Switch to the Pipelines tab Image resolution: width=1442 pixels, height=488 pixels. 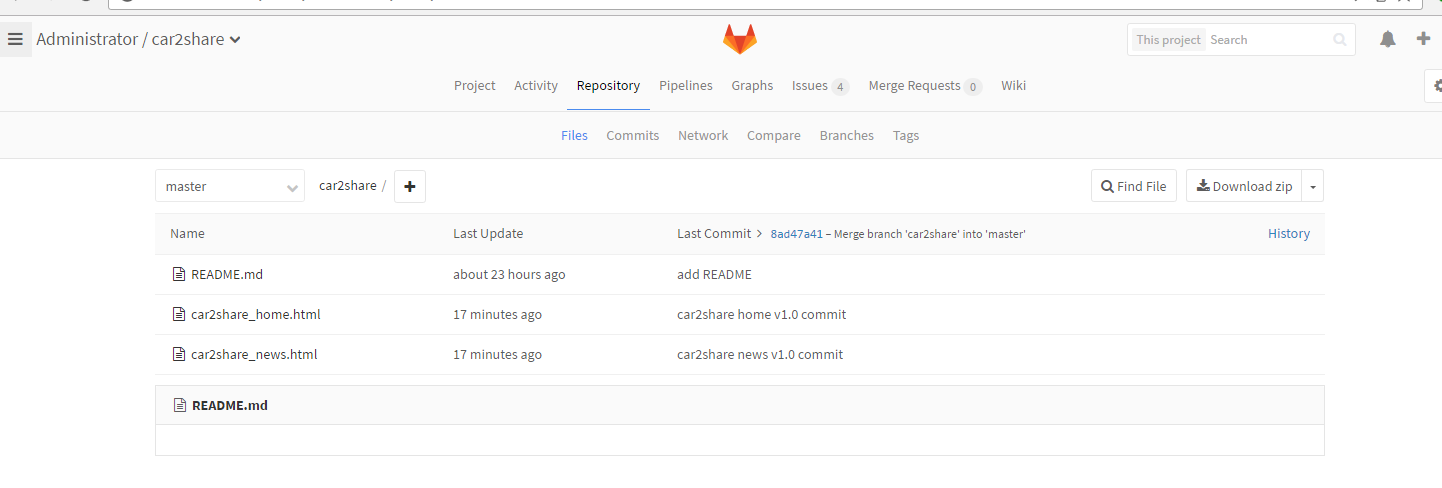coord(686,86)
